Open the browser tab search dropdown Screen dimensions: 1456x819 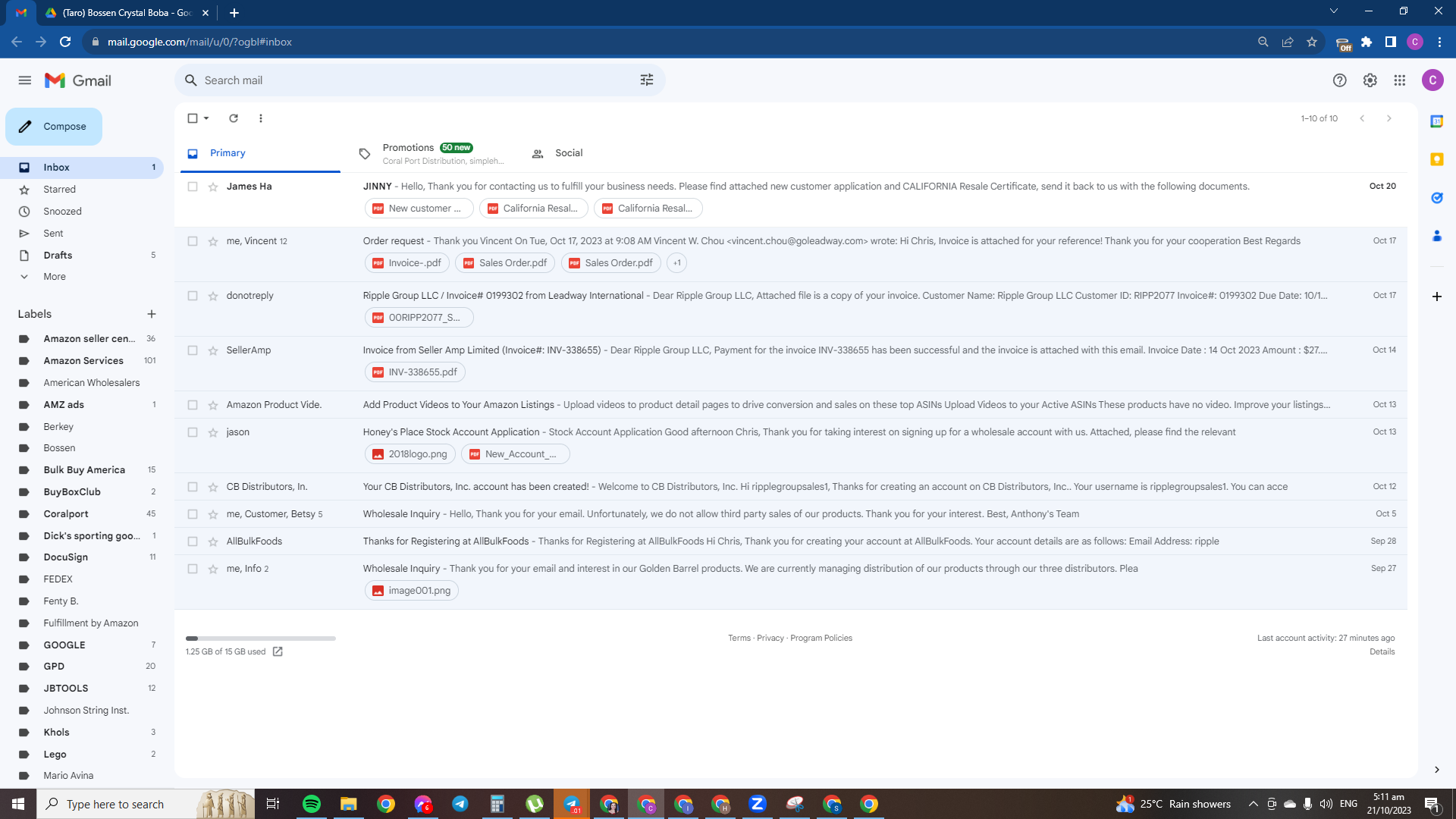[1334, 11]
